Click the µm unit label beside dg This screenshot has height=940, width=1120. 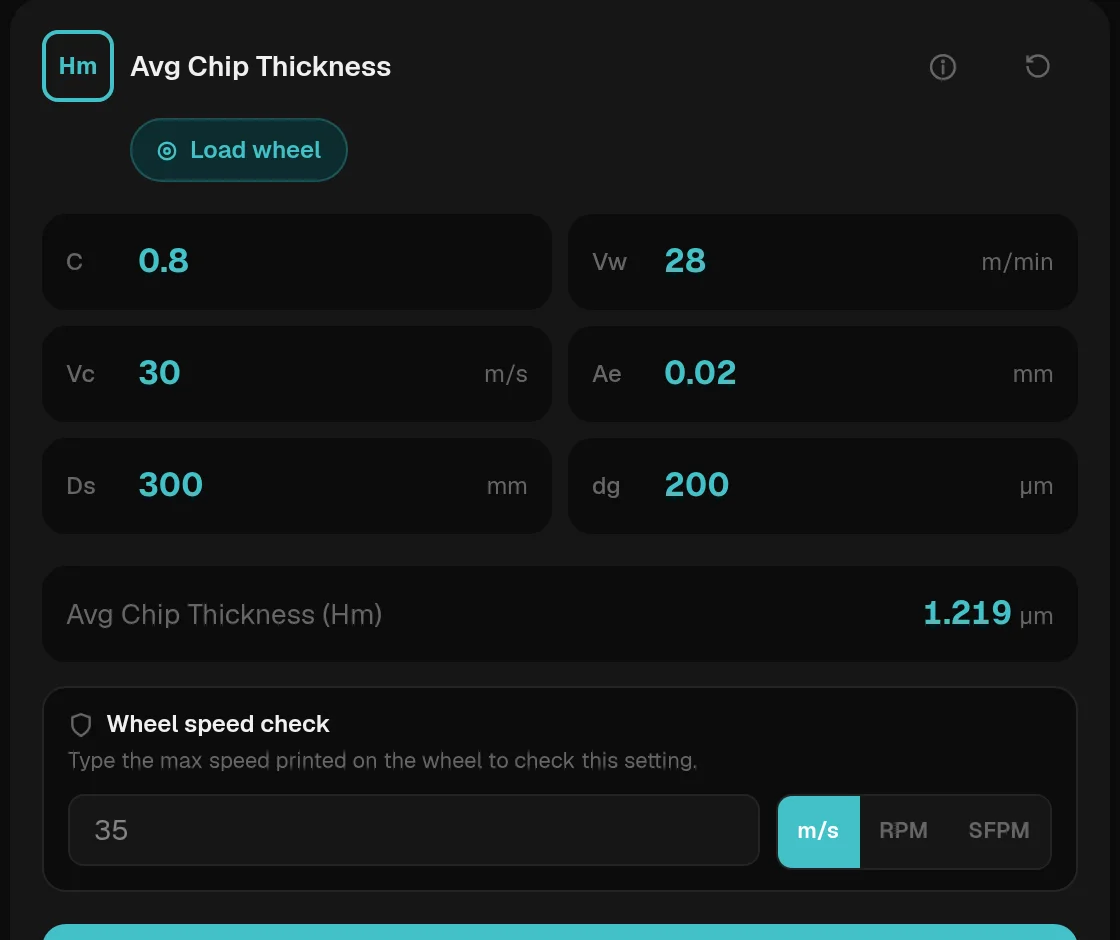point(1036,486)
